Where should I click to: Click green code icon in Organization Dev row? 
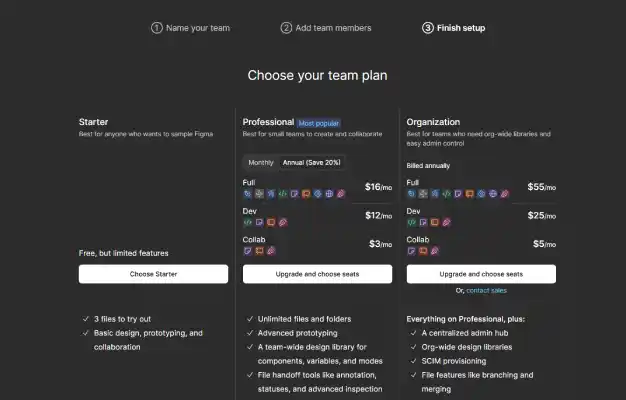[412, 222]
